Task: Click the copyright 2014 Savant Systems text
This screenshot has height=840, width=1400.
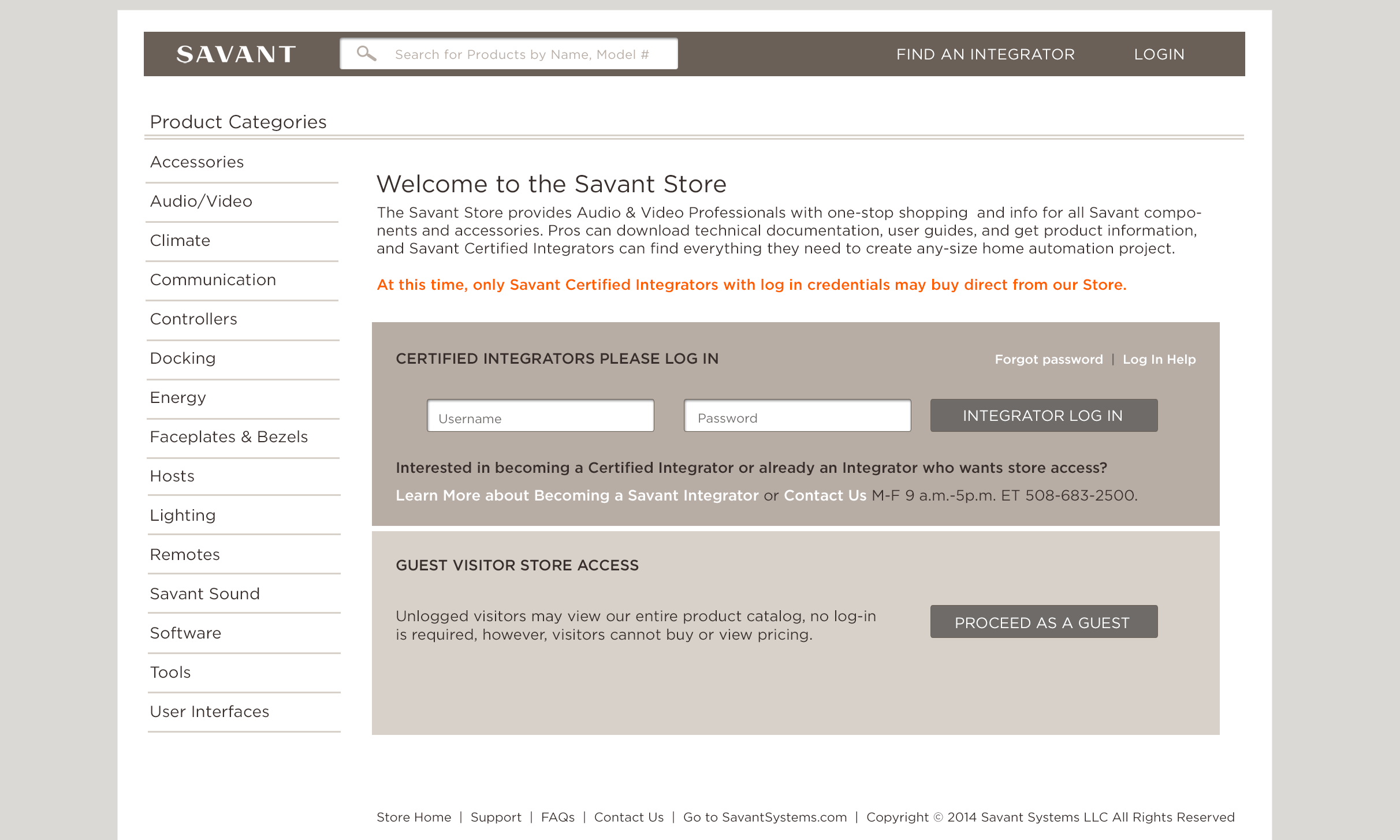Action: click(x=1051, y=817)
